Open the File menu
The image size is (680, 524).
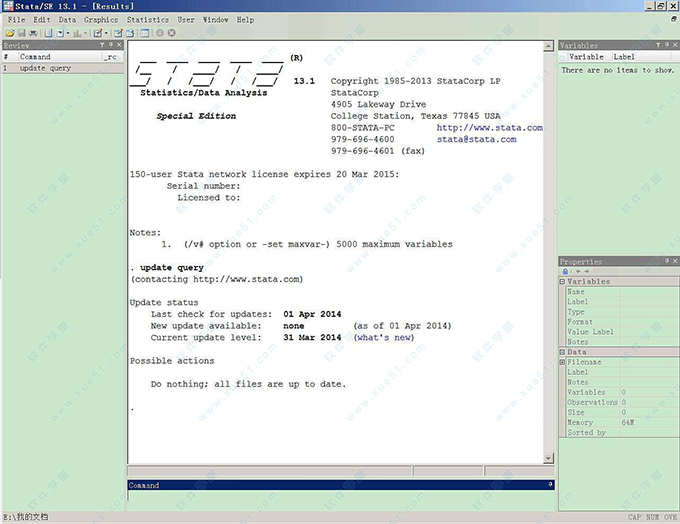[x=16, y=20]
